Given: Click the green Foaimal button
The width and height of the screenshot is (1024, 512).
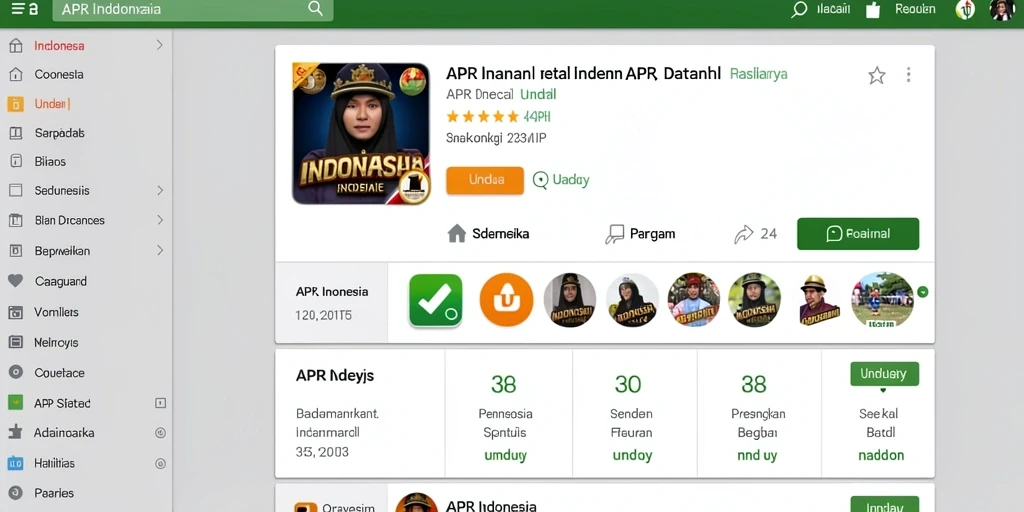Looking at the screenshot, I should 857,234.
